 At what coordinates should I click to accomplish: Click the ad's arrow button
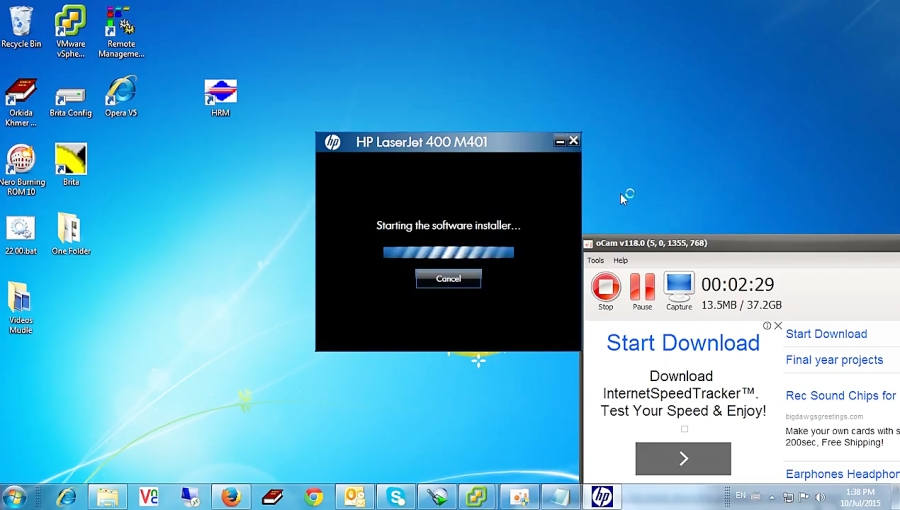(x=683, y=458)
